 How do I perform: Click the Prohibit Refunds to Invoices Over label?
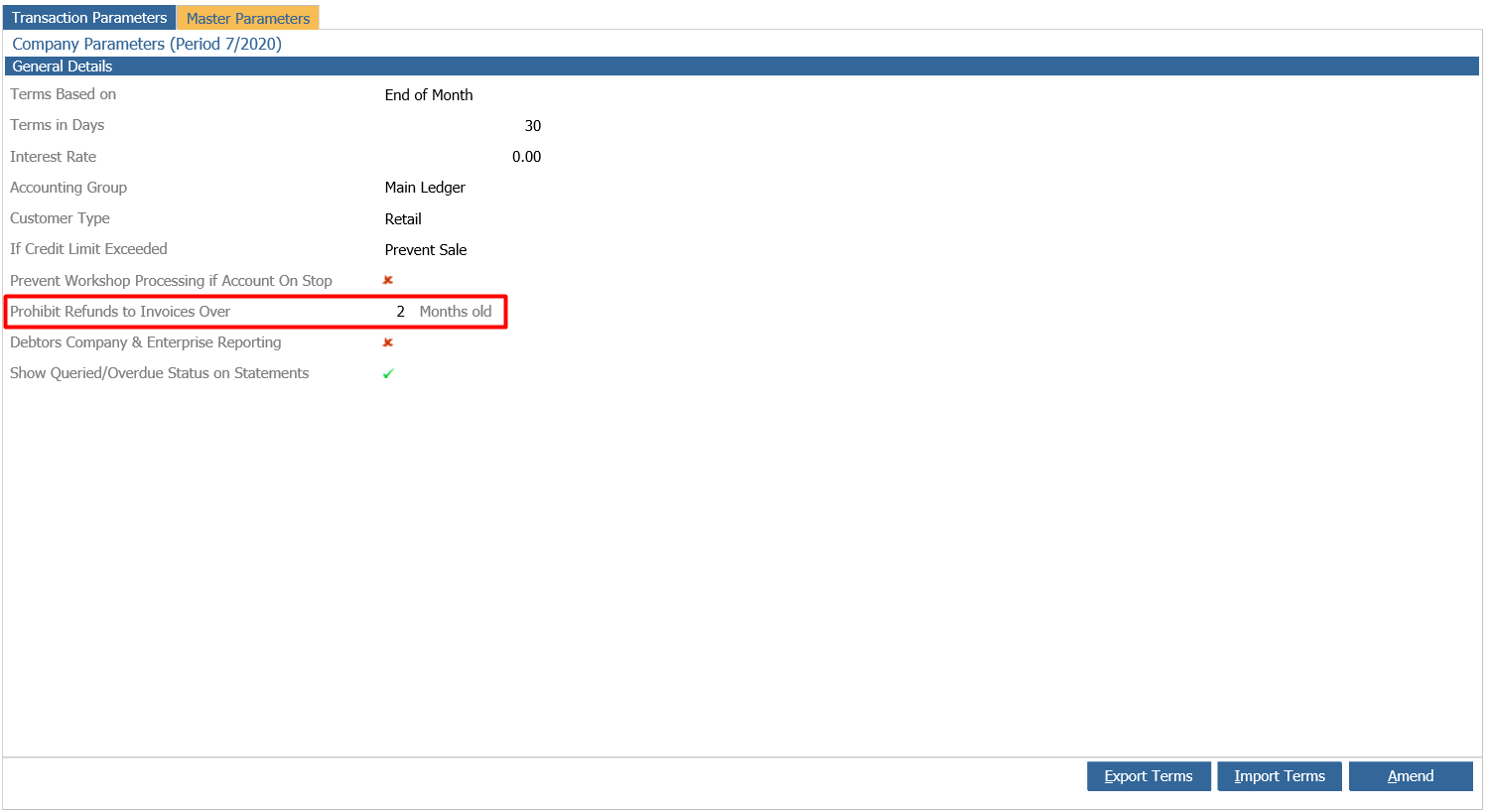click(120, 312)
